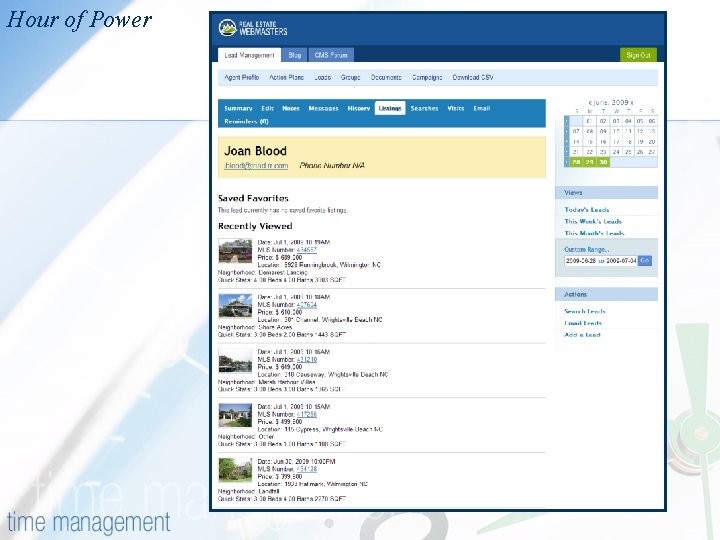Screen dimensions: 720x540
Task: Select highlighted date 29 in calendar
Action: [x=590, y=162]
